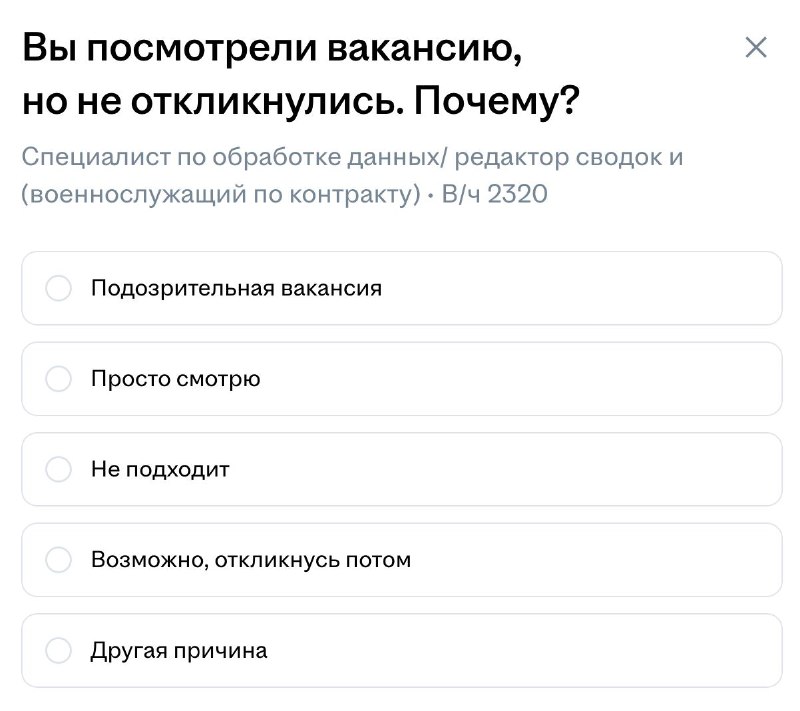Select the 'Подозрительная вакансия' radio button

(59, 288)
